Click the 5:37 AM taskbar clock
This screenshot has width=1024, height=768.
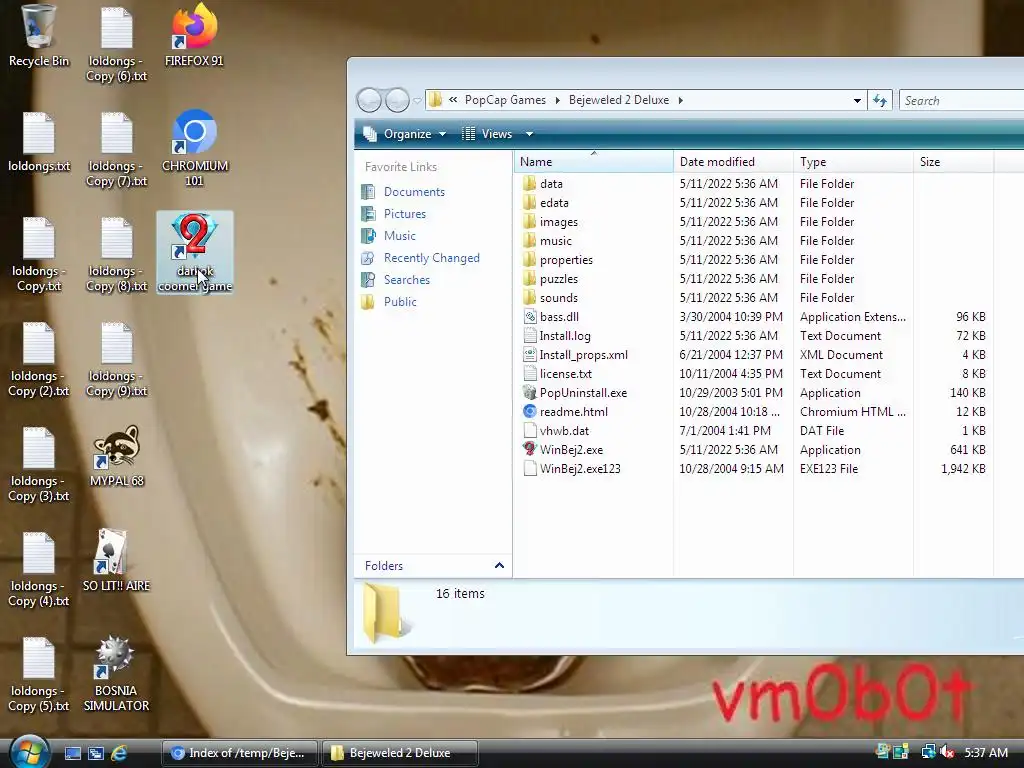985,752
